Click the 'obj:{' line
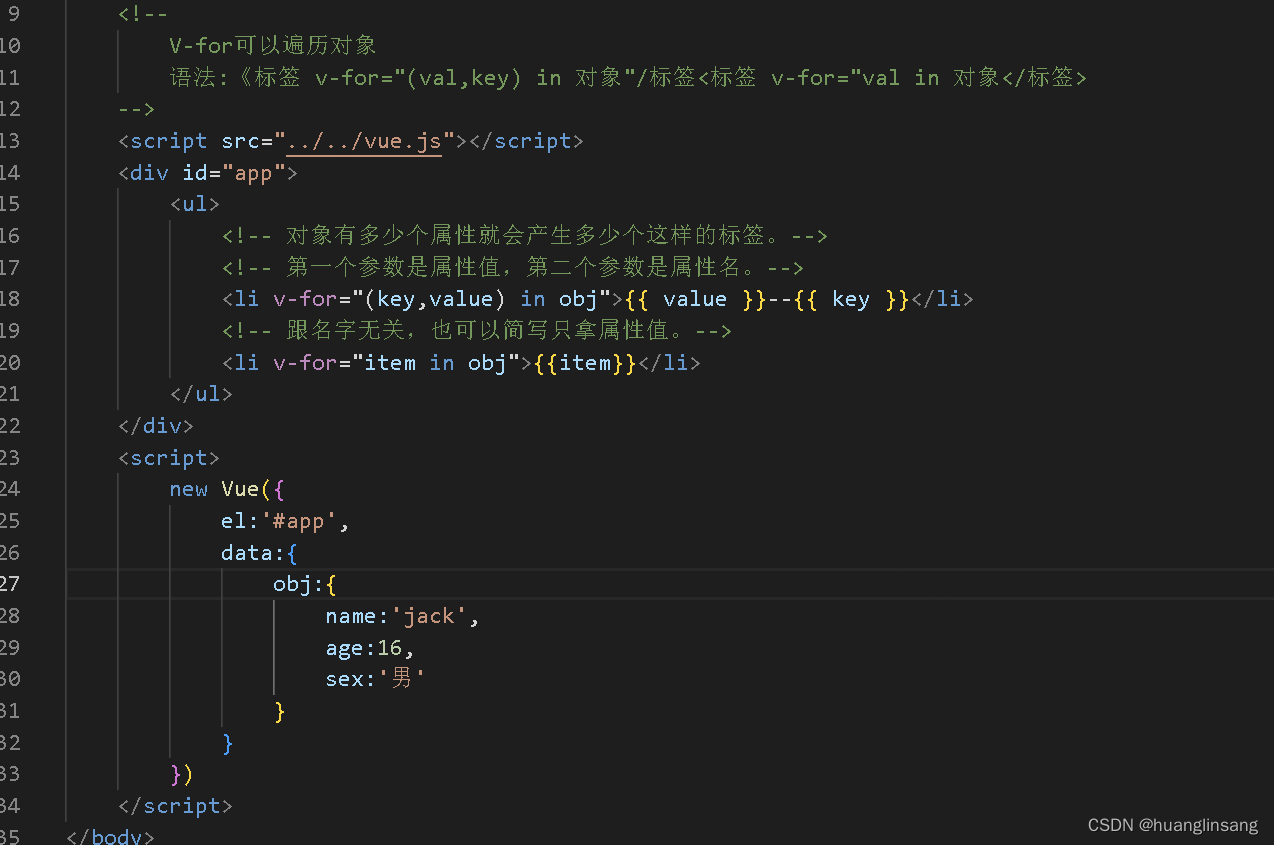 point(305,585)
